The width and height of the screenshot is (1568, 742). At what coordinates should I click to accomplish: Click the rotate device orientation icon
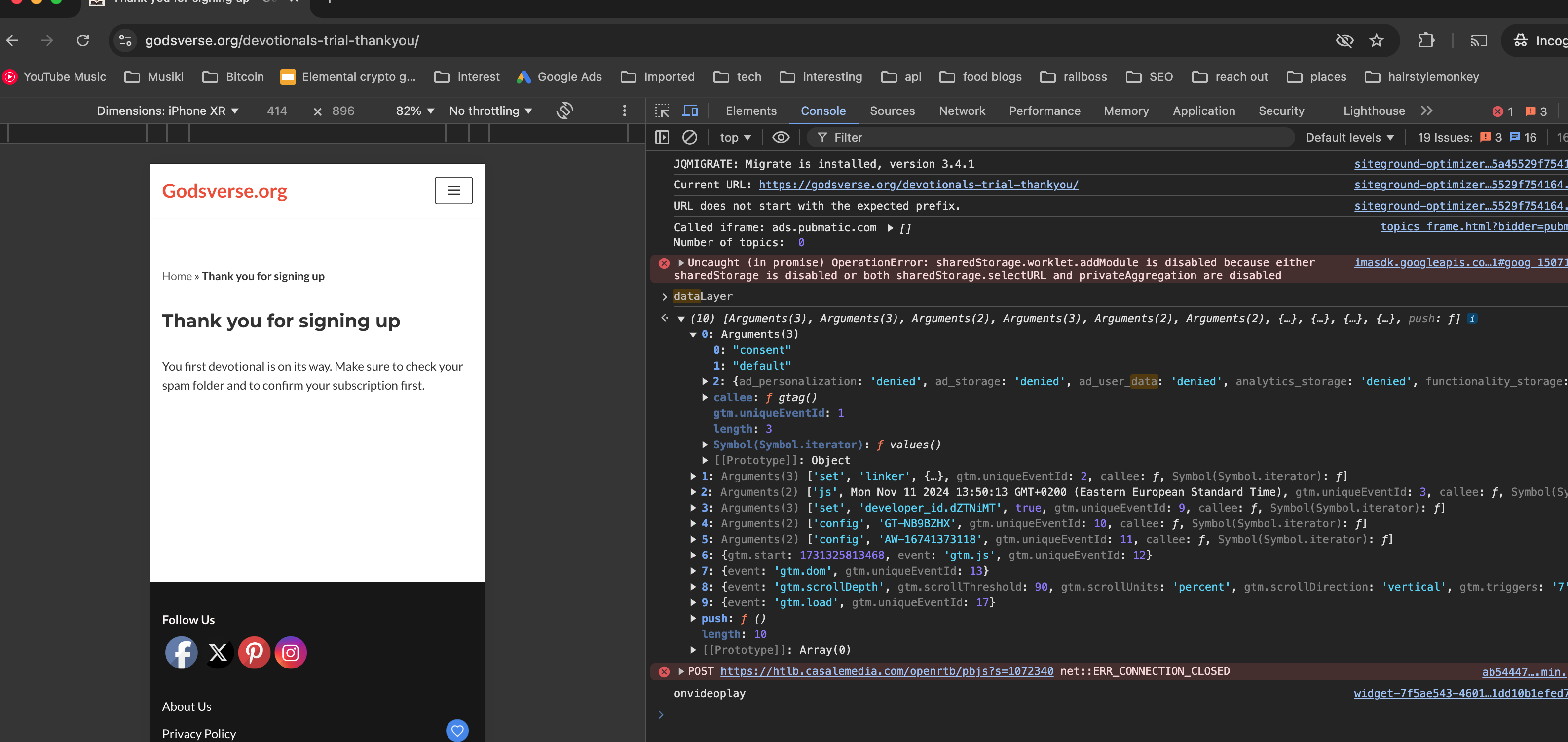pyautogui.click(x=564, y=111)
